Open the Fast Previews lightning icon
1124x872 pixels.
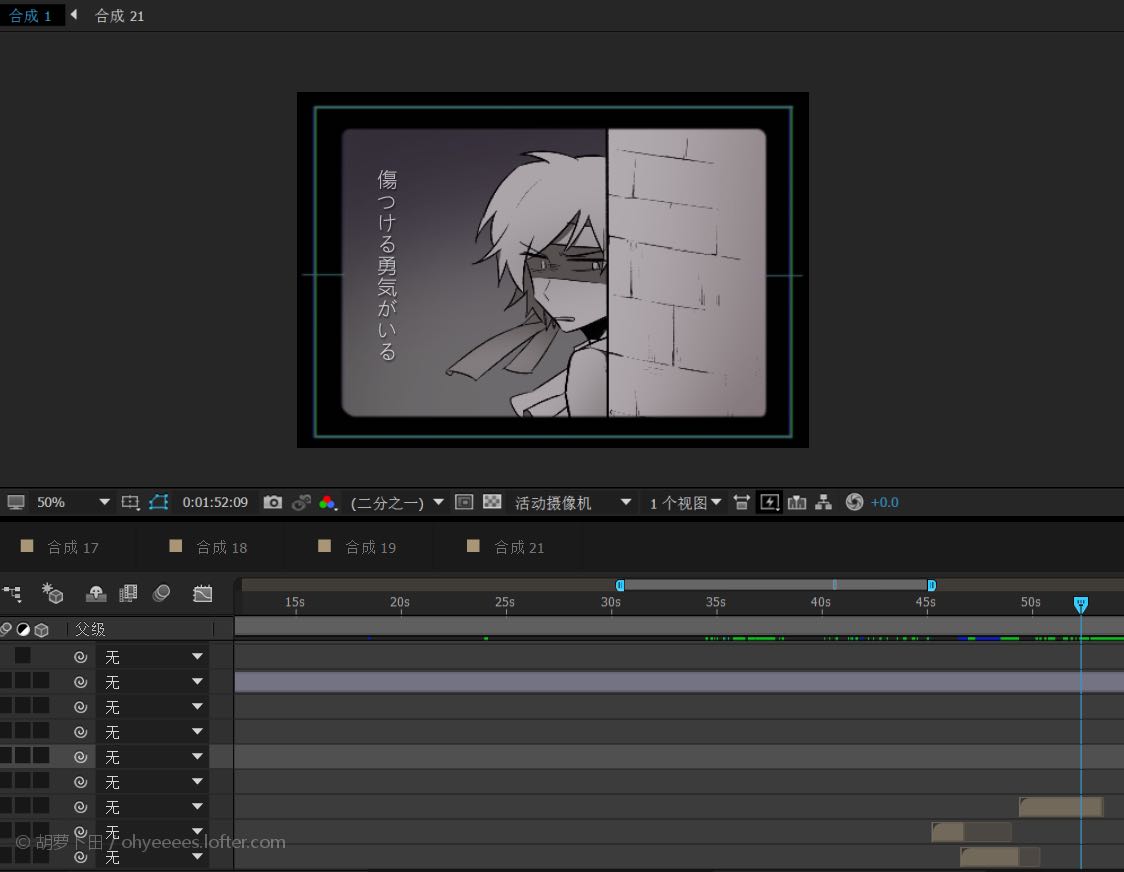769,502
